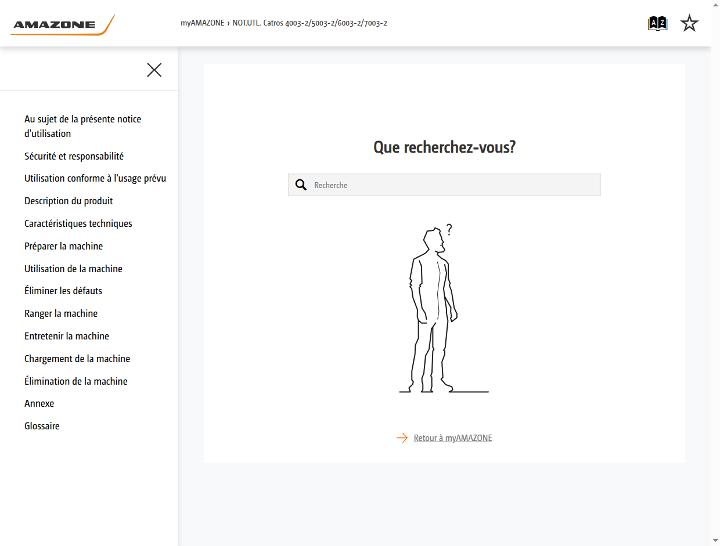The width and height of the screenshot is (720, 546).
Task: Go to Entretenir la machine
Action: tap(67, 336)
